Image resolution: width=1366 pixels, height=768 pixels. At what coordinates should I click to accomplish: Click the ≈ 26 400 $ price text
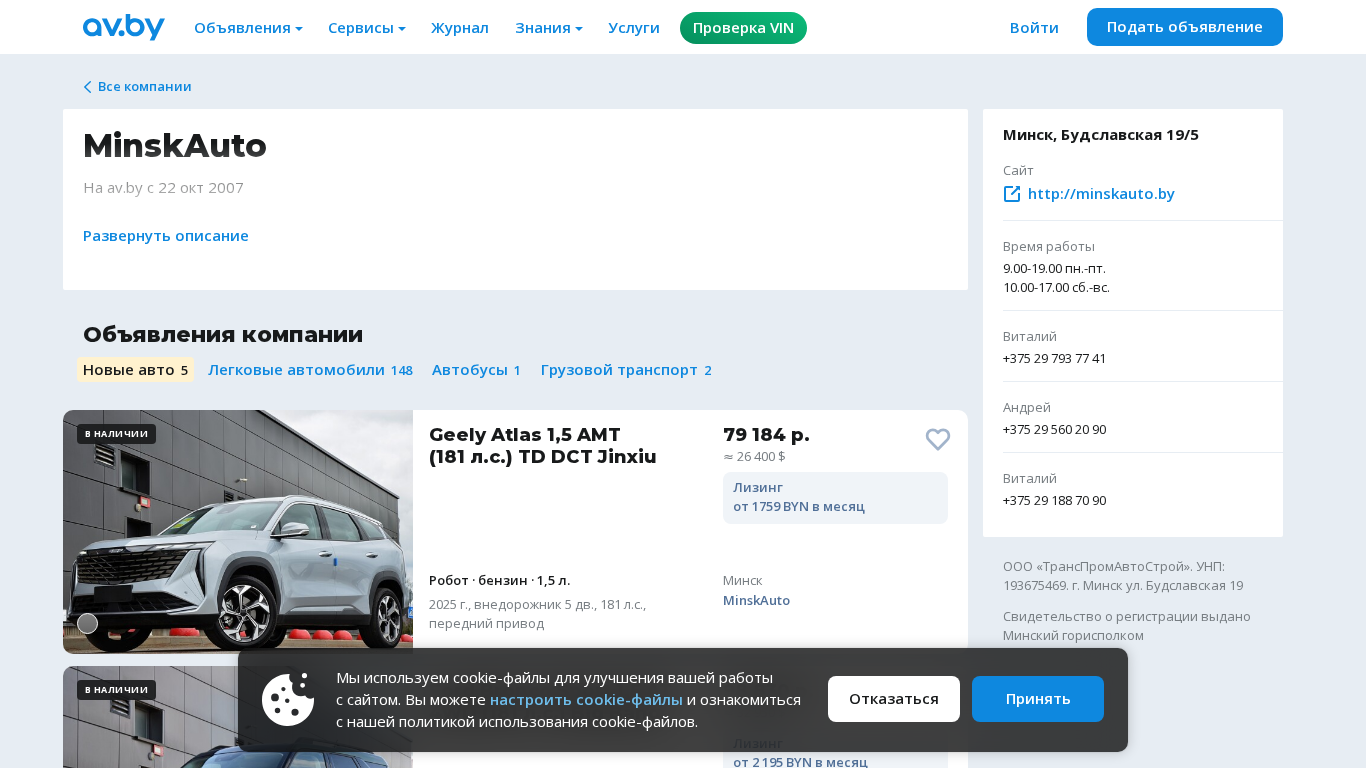click(x=754, y=457)
